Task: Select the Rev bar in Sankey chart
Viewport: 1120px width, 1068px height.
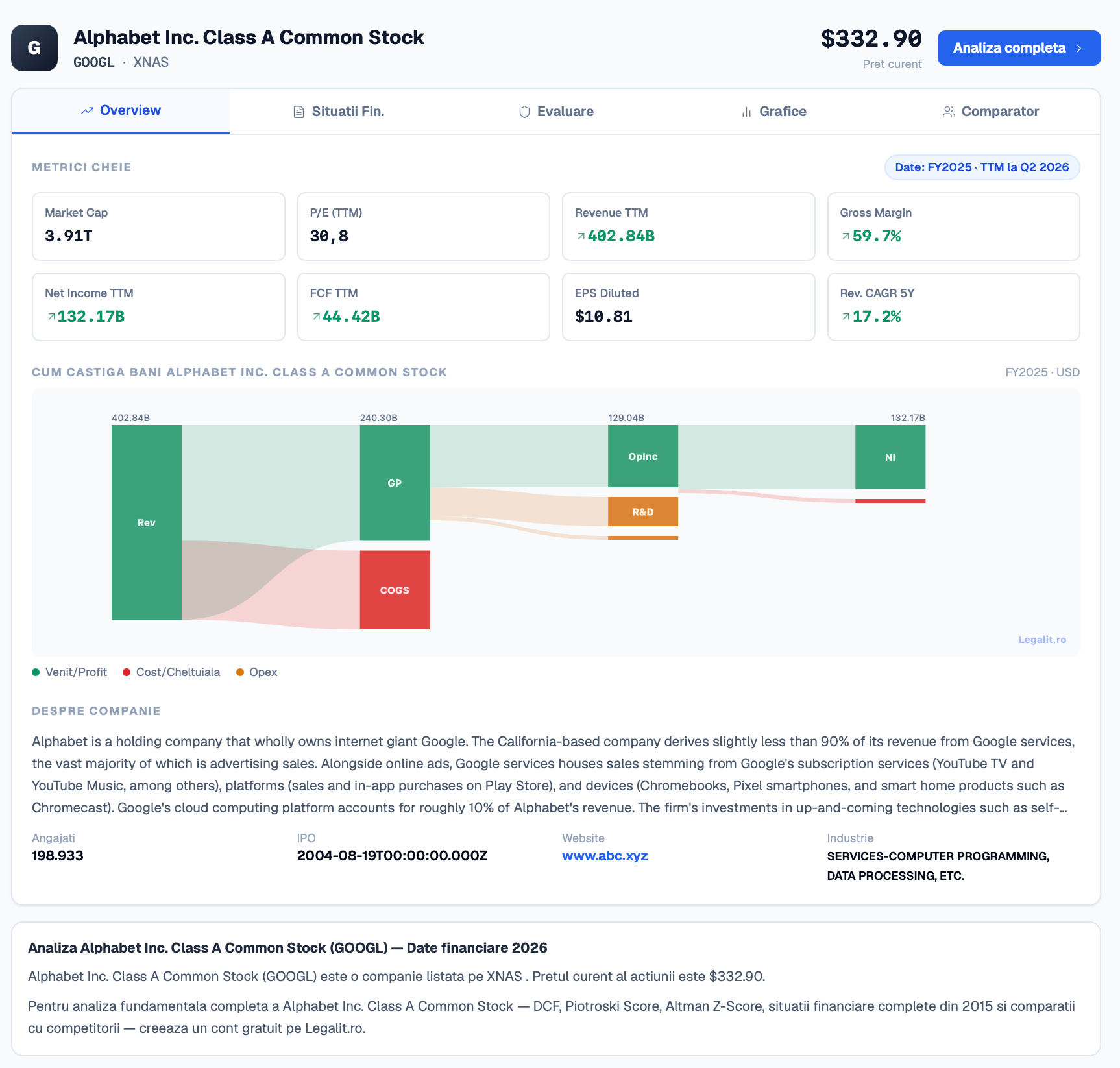Action: [x=147, y=522]
